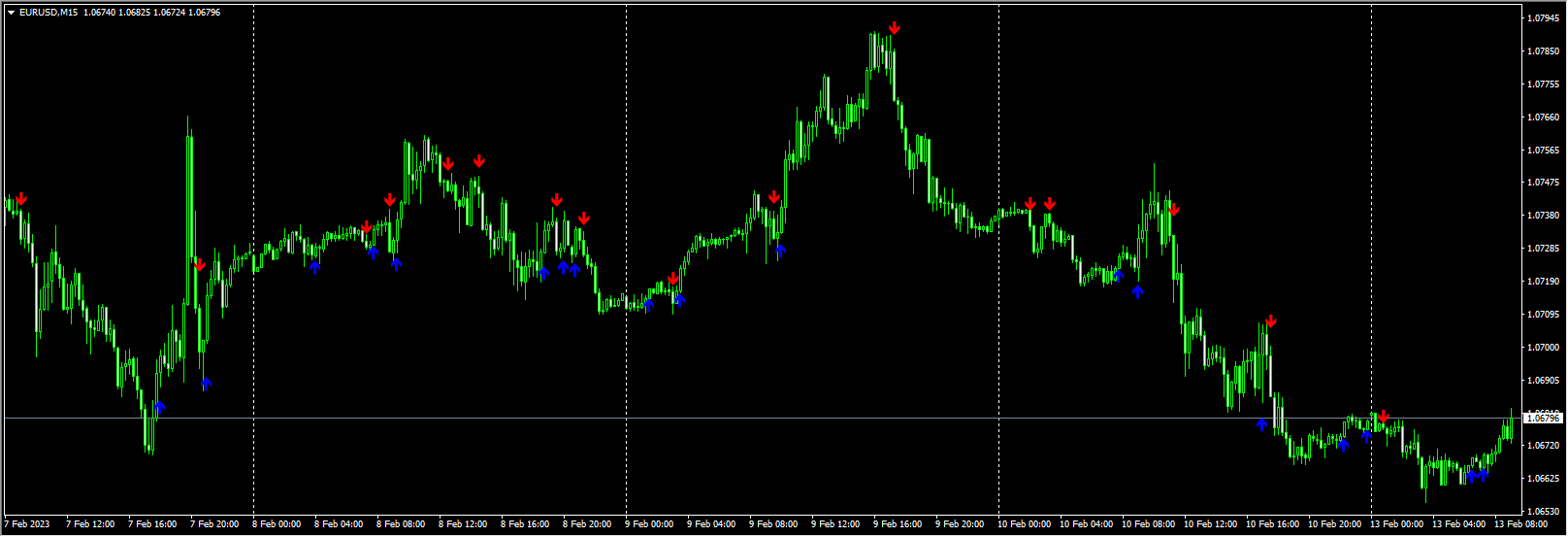
Task: Select the red arrow nearest the chart title
Action: 21,199
